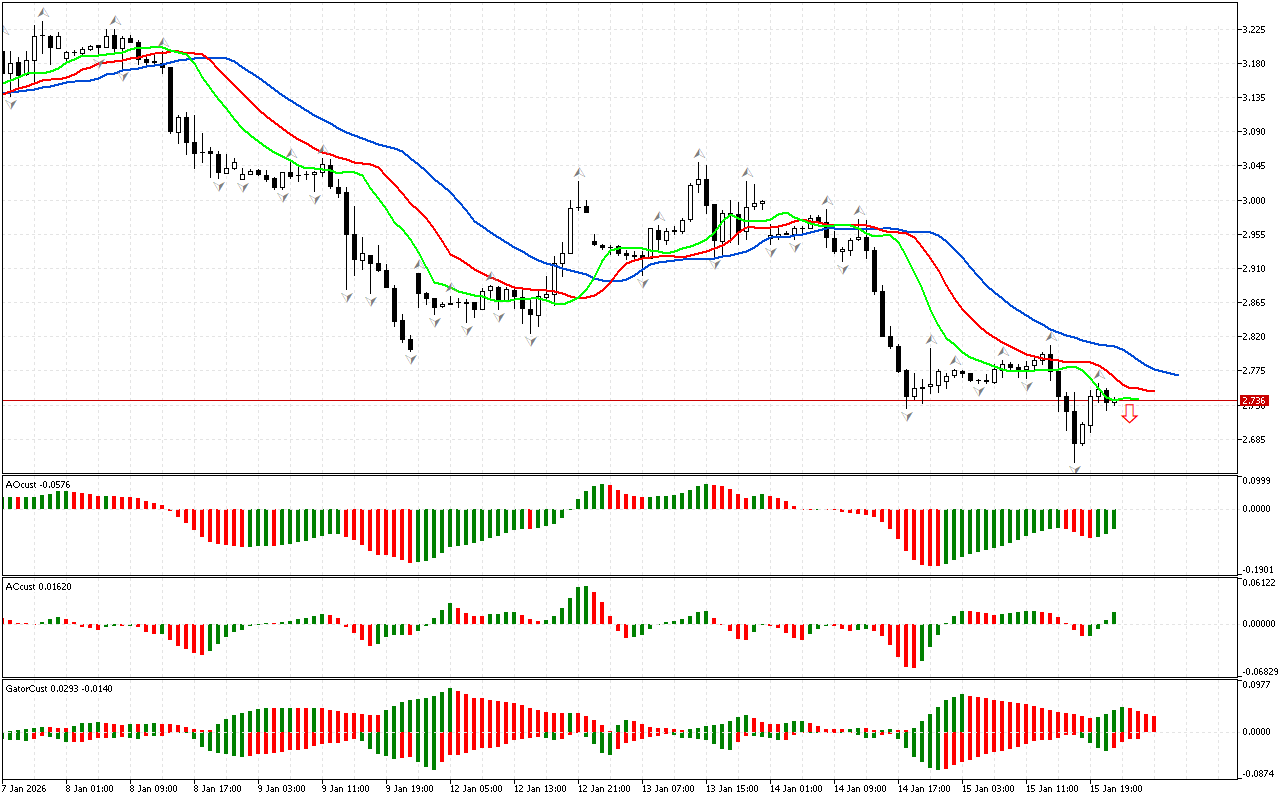Select the blue Alligator line at its right end

pyautogui.click(x=1175, y=375)
